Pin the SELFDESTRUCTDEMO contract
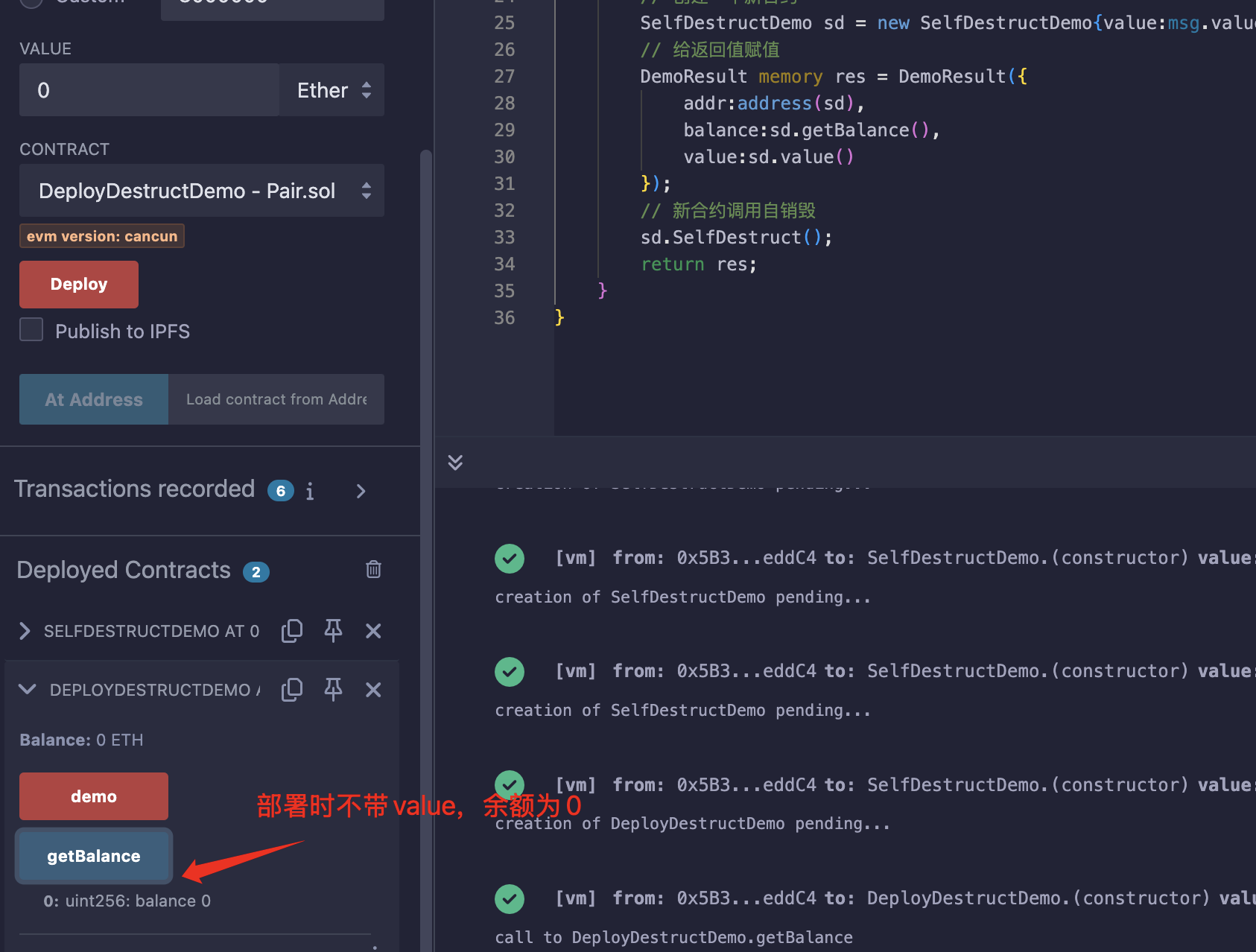This screenshot has width=1256, height=952. click(333, 631)
